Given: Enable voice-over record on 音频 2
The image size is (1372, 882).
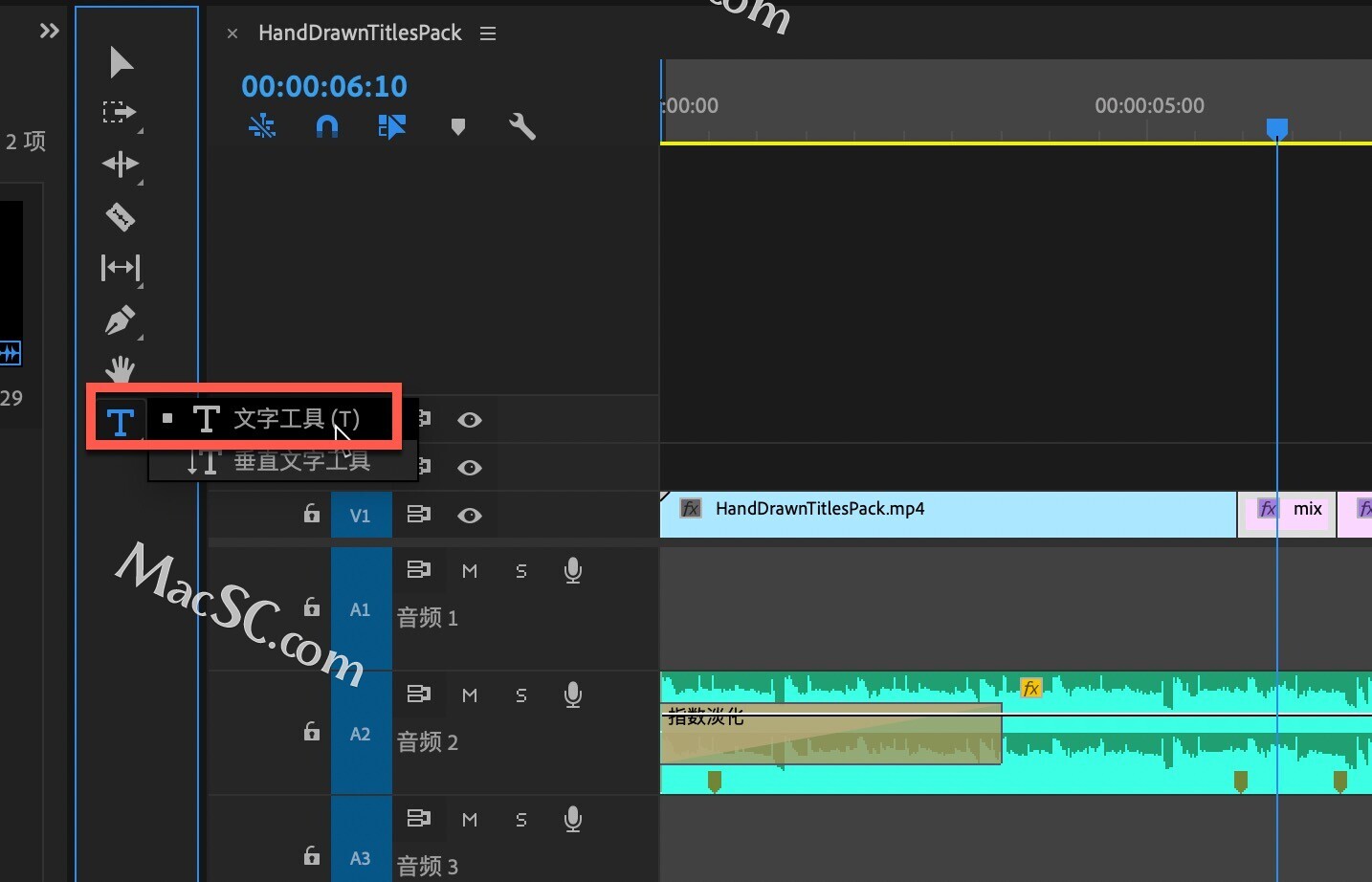Looking at the screenshot, I should point(573,695).
